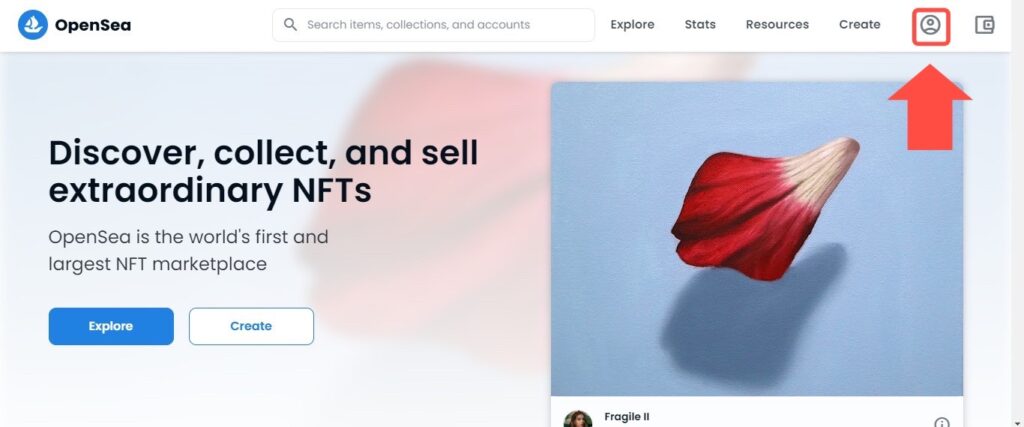Click the Fragile II title link
This screenshot has height=427, width=1024.
pyautogui.click(x=627, y=416)
